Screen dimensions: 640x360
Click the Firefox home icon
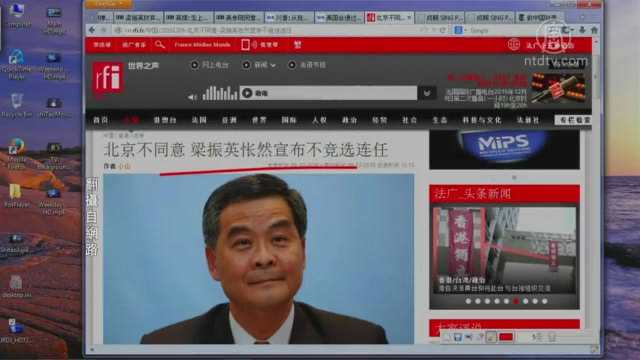[594, 30]
